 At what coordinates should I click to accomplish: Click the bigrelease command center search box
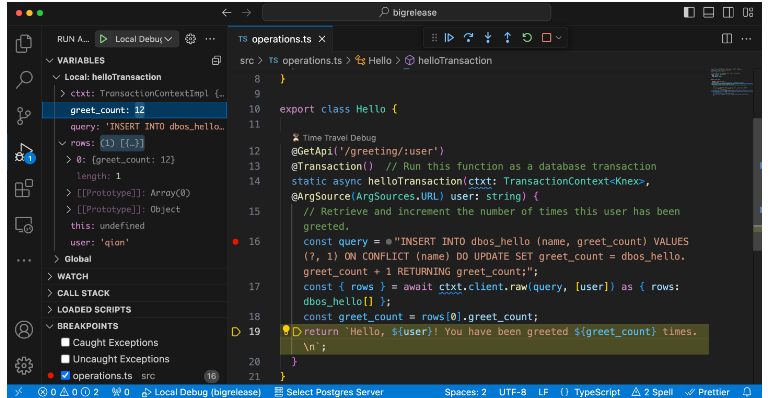pyautogui.click(x=407, y=13)
